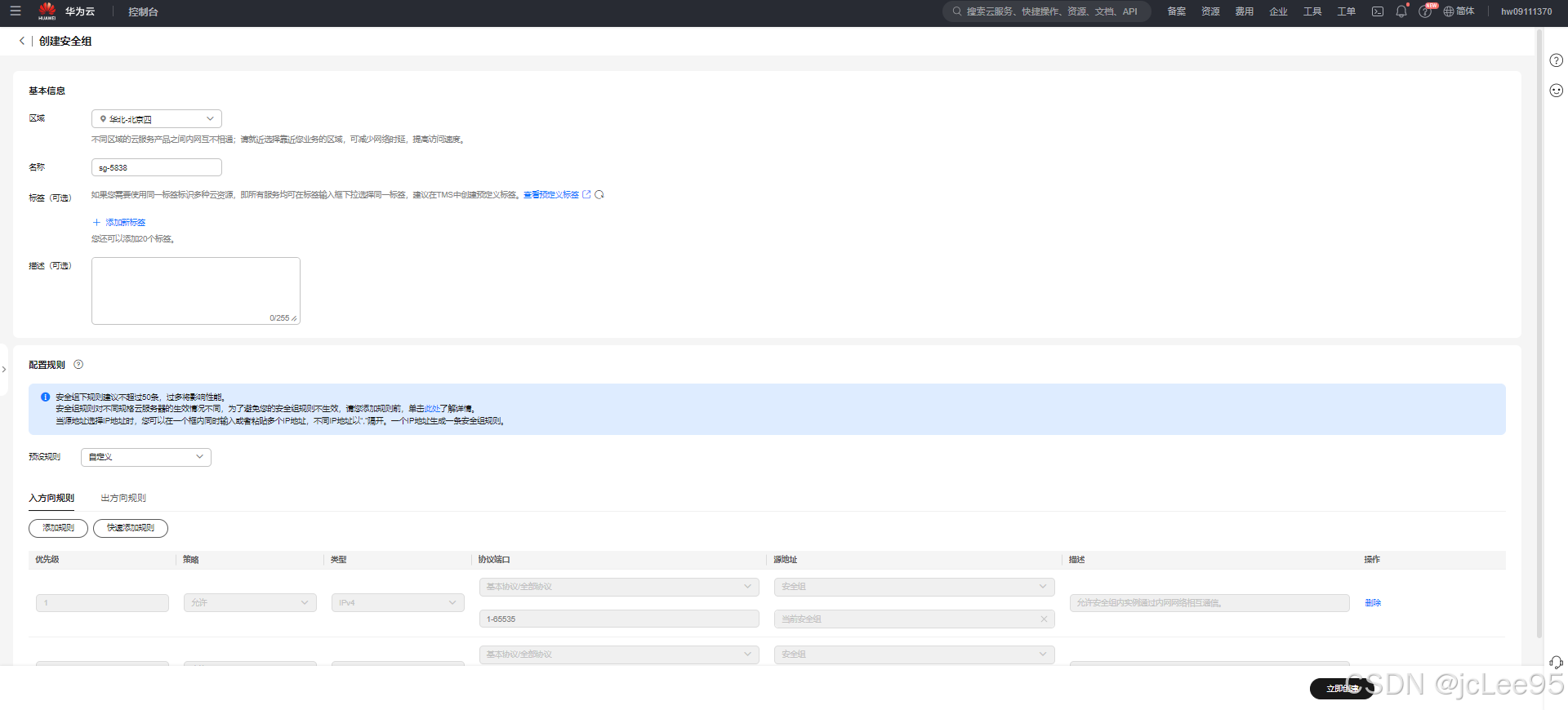Open 备案 top menu
Image resolution: width=1568 pixels, height=710 pixels.
[1177, 11]
